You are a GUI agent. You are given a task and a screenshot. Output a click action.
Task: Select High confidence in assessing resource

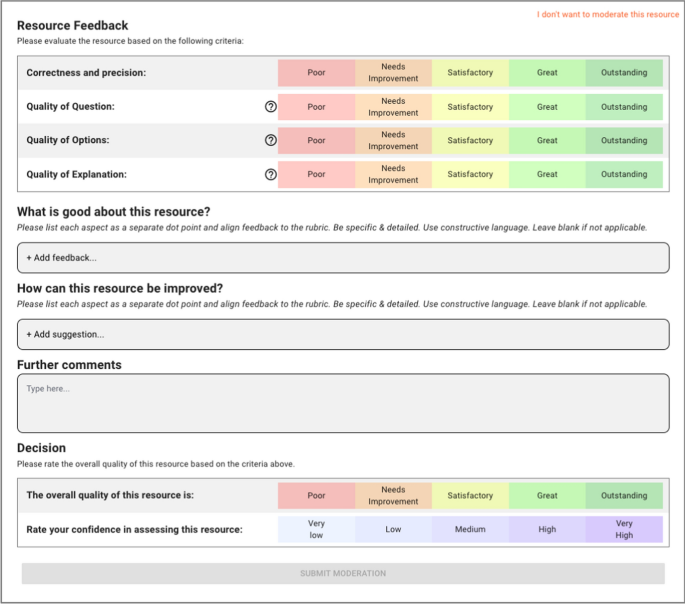coord(547,529)
